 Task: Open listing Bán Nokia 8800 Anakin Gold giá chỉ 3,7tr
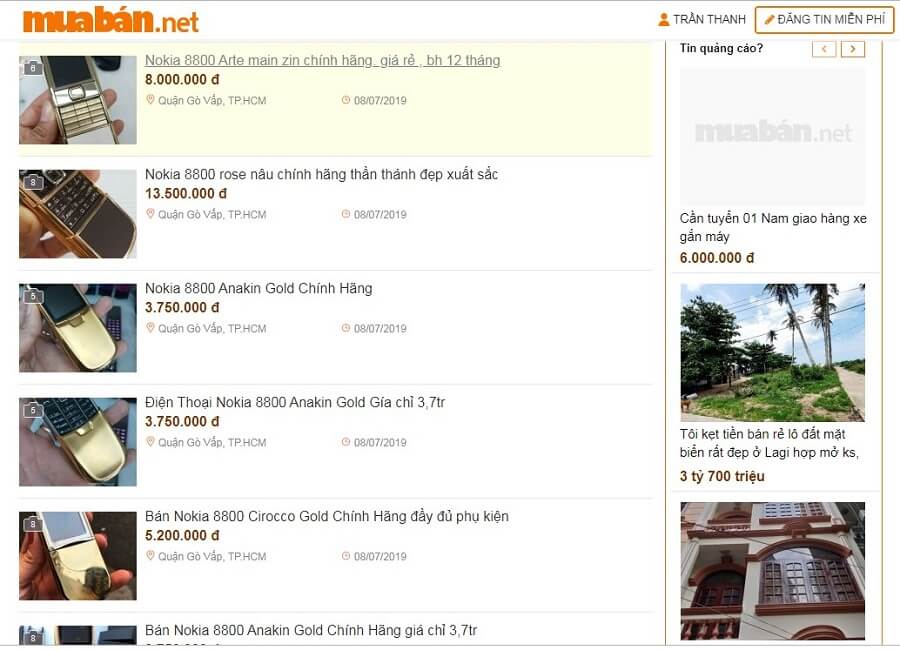click(311, 630)
